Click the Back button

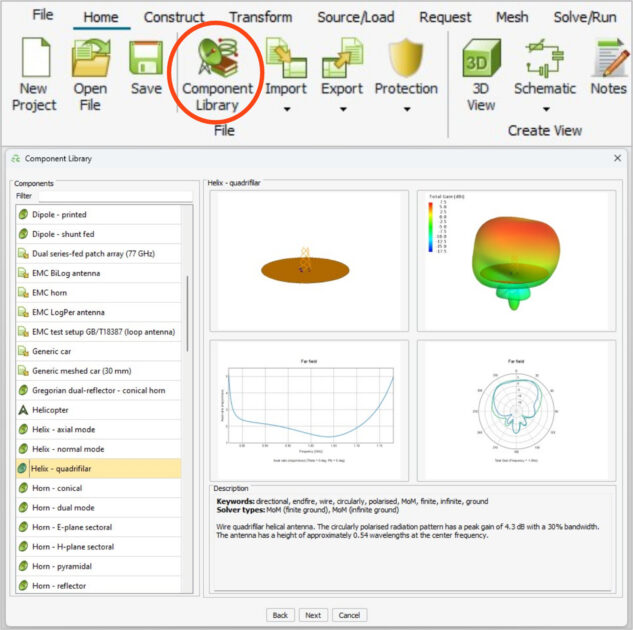pyautogui.click(x=280, y=615)
